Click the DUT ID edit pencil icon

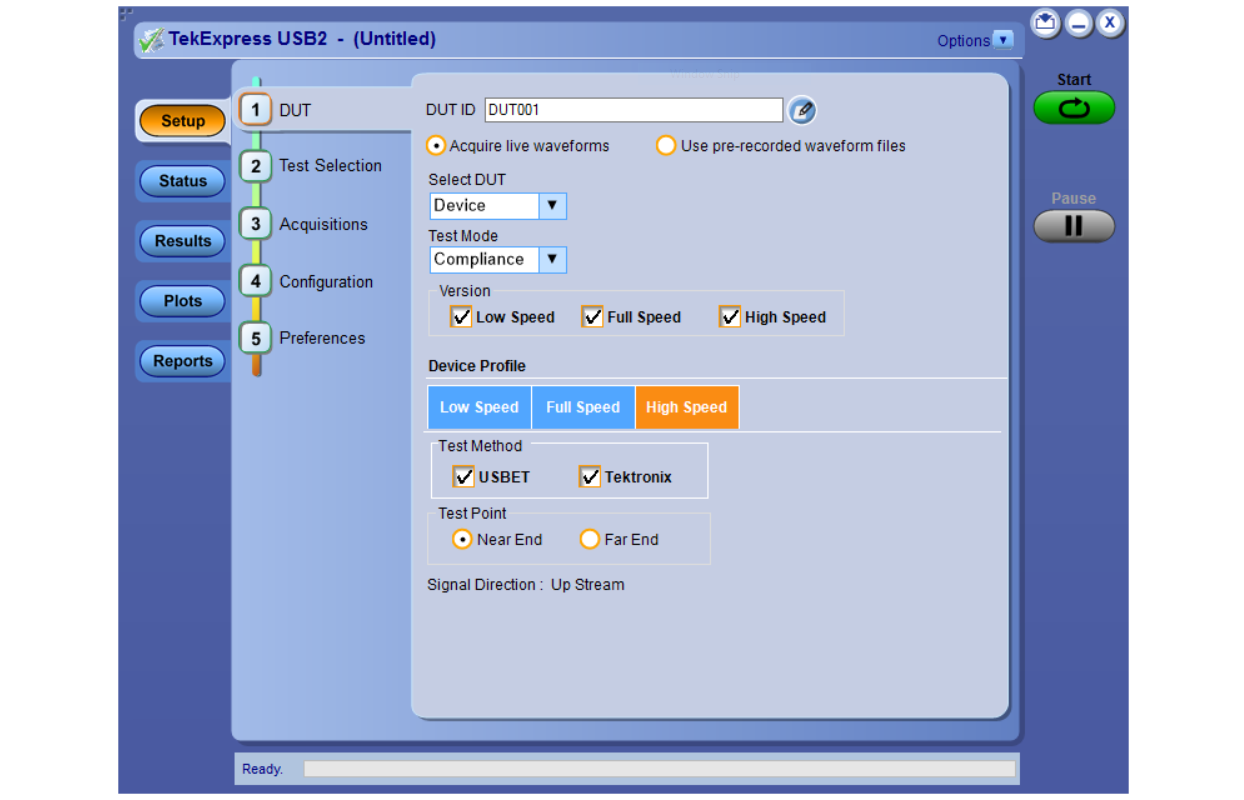click(803, 110)
